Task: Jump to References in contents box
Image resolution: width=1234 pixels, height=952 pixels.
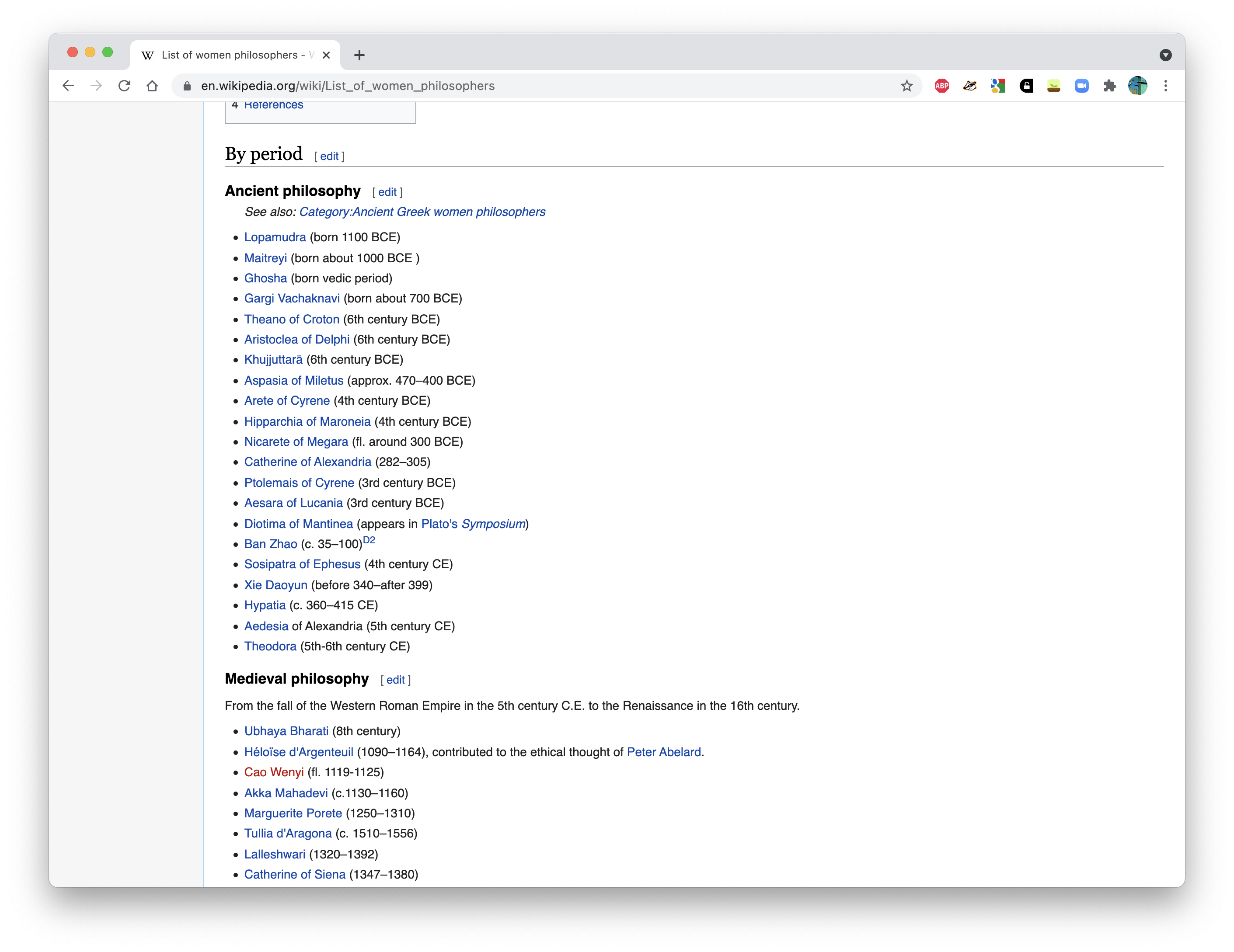Action: 273,106
